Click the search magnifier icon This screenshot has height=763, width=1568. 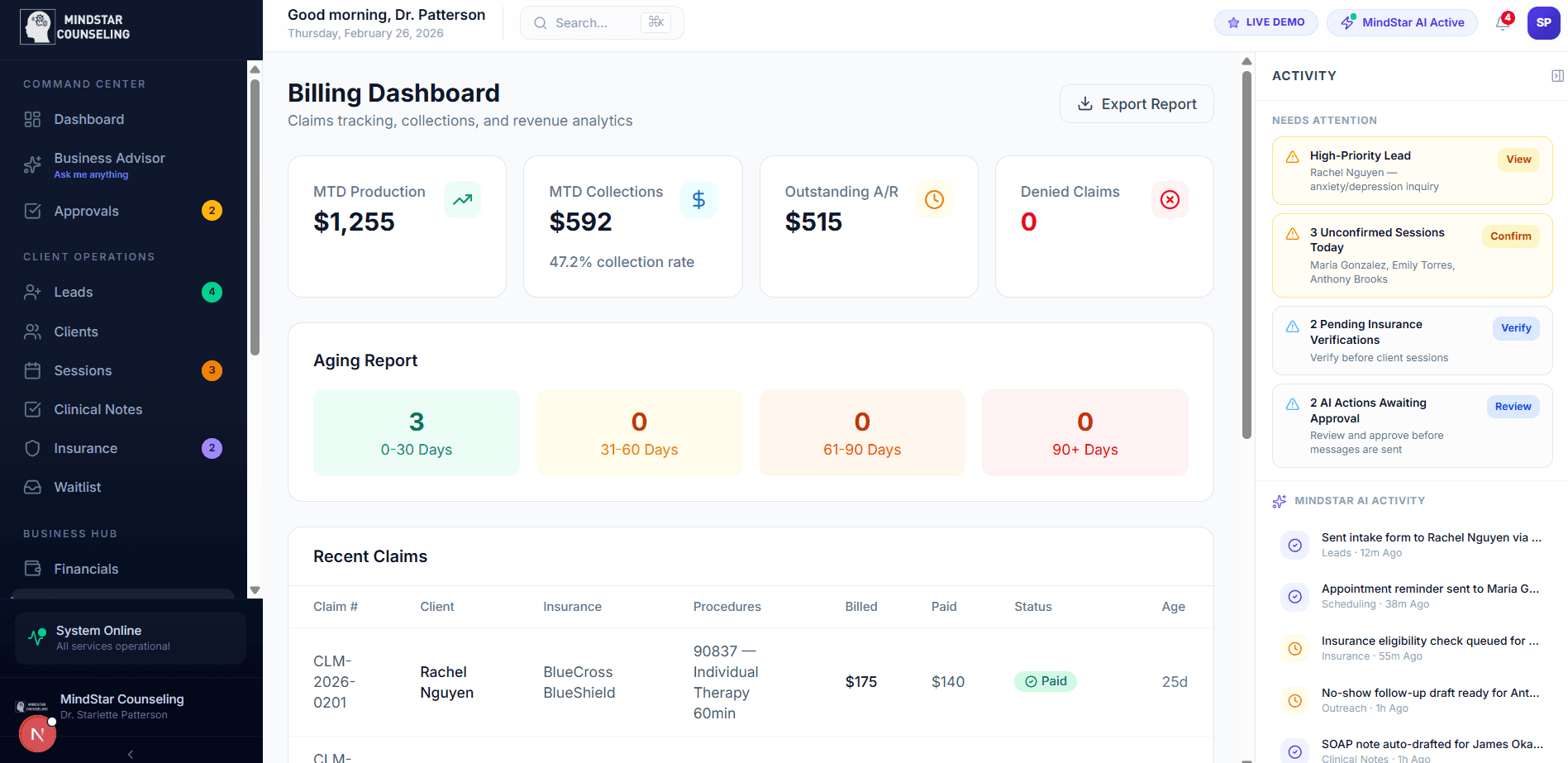(x=540, y=22)
